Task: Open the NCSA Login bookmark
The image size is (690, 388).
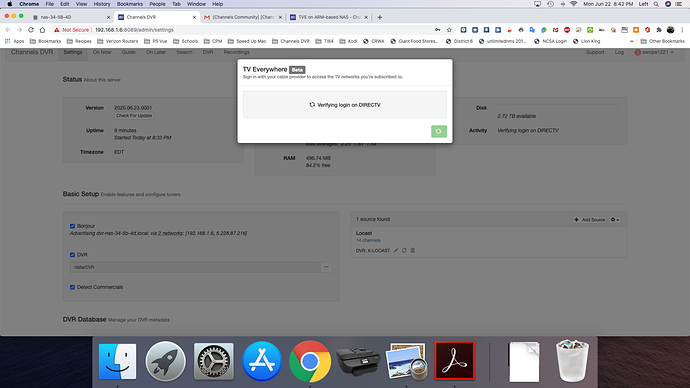Action: [x=551, y=41]
